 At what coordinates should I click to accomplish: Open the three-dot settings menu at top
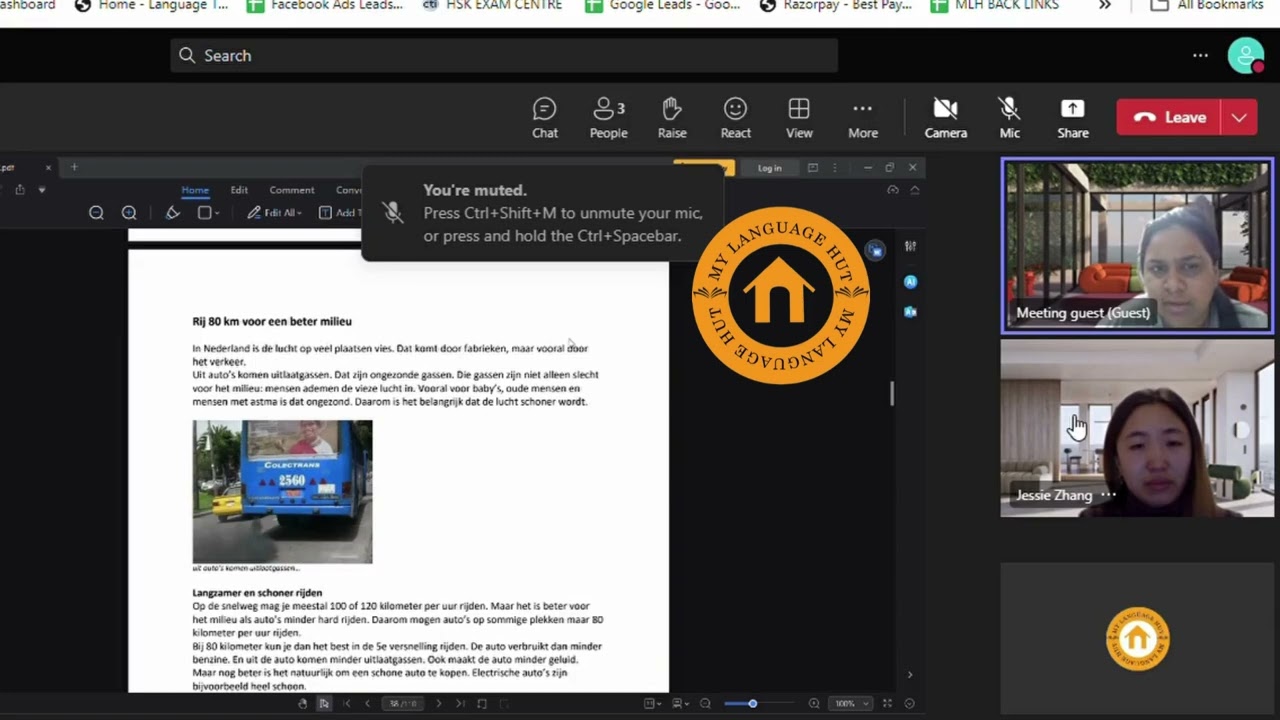pyautogui.click(x=1200, y=55)
